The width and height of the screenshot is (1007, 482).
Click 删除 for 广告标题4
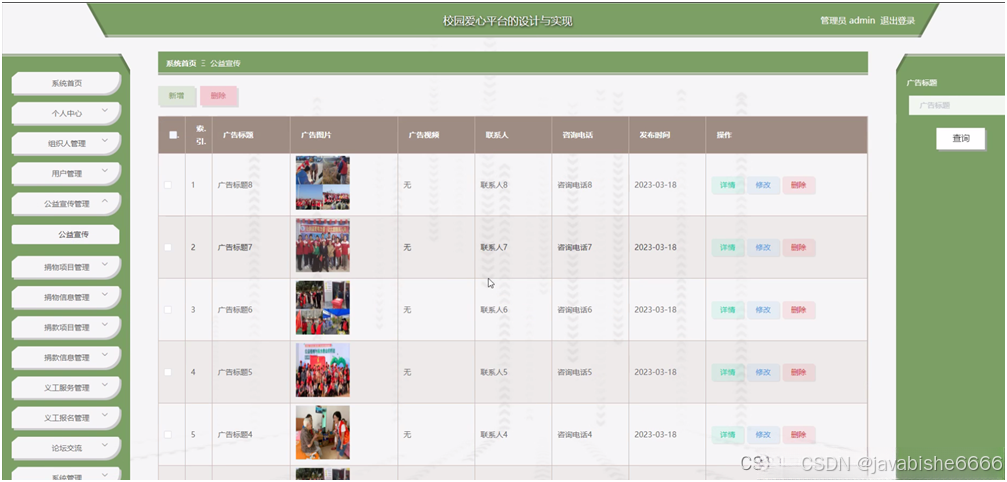(798, 435)
